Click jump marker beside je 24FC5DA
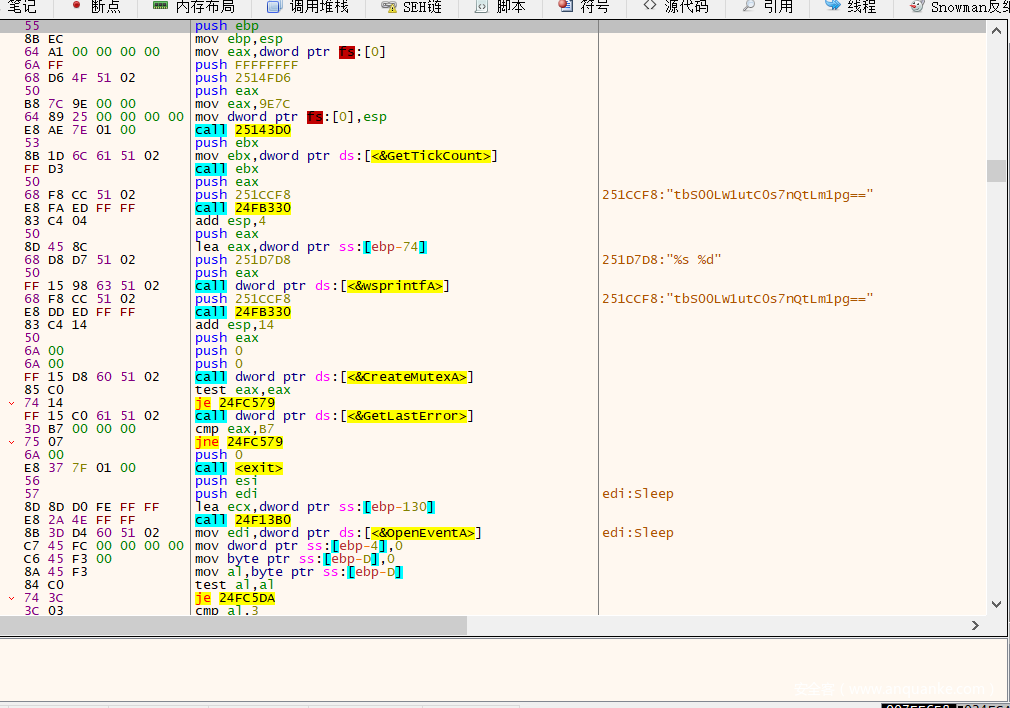The height and width of the screenshot is (708, 1010). pyautogui.click(x=11, y=598)
